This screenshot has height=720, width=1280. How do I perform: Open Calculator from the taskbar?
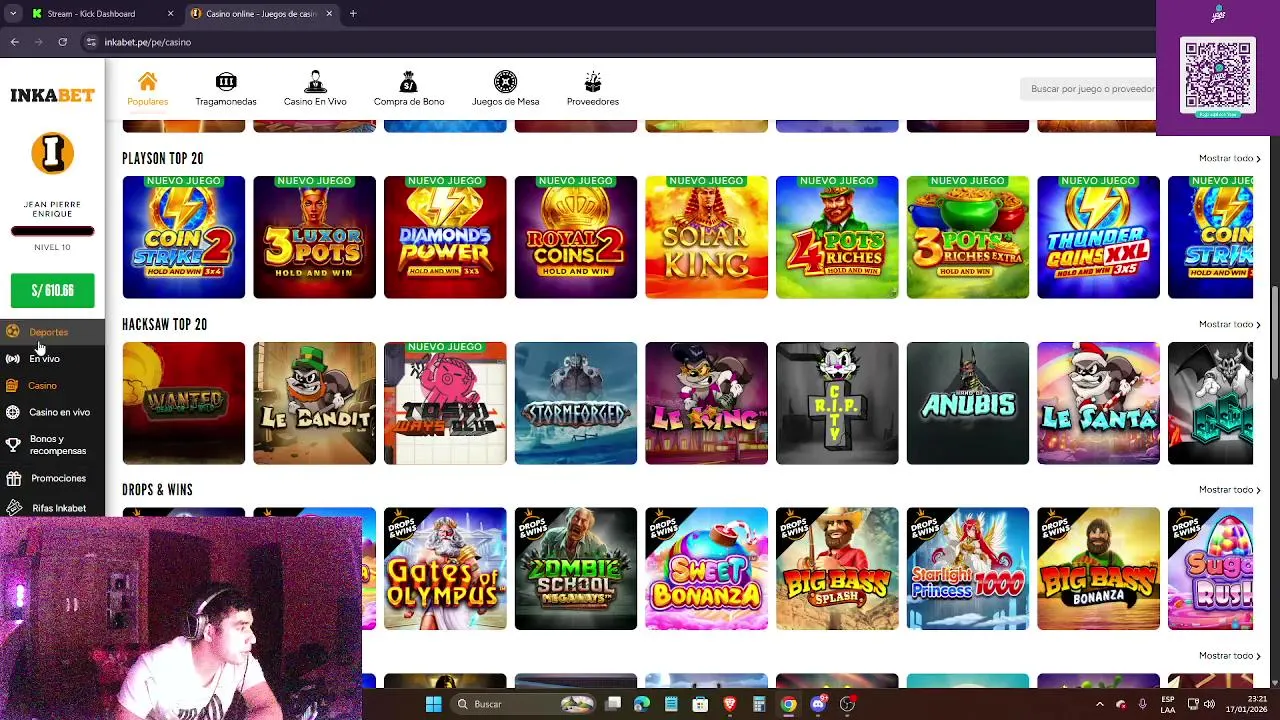point(759,704)
